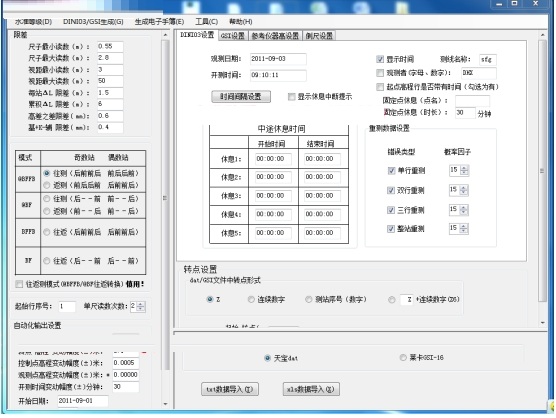
Task: Click the 开测时间 field showing 09:10:11
Action: pyautogui.click(x=278, y=75)
